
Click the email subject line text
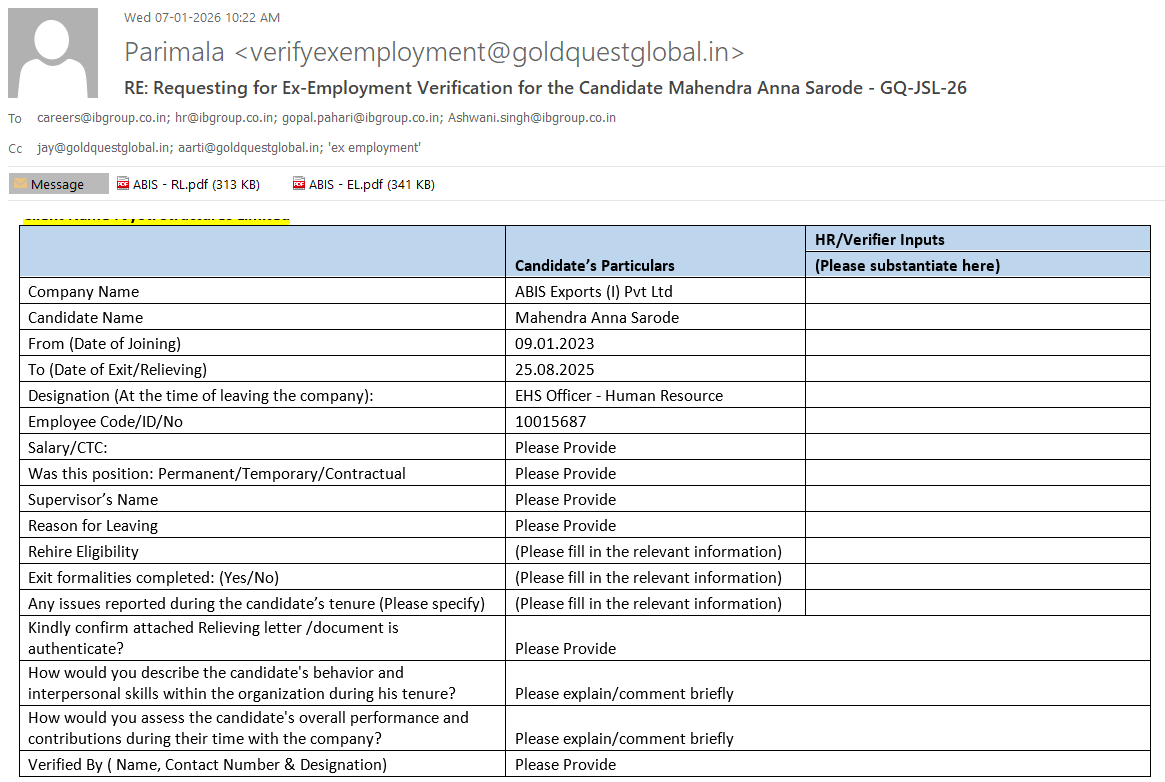pyautogui.click(x=545, y=88)
